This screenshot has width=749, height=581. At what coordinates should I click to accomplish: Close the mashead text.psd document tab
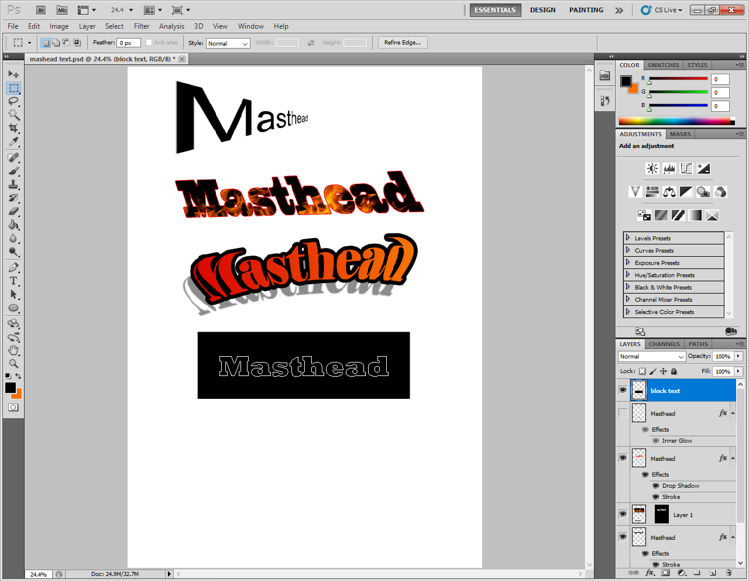pyautogui.click(x=182, y=59)
